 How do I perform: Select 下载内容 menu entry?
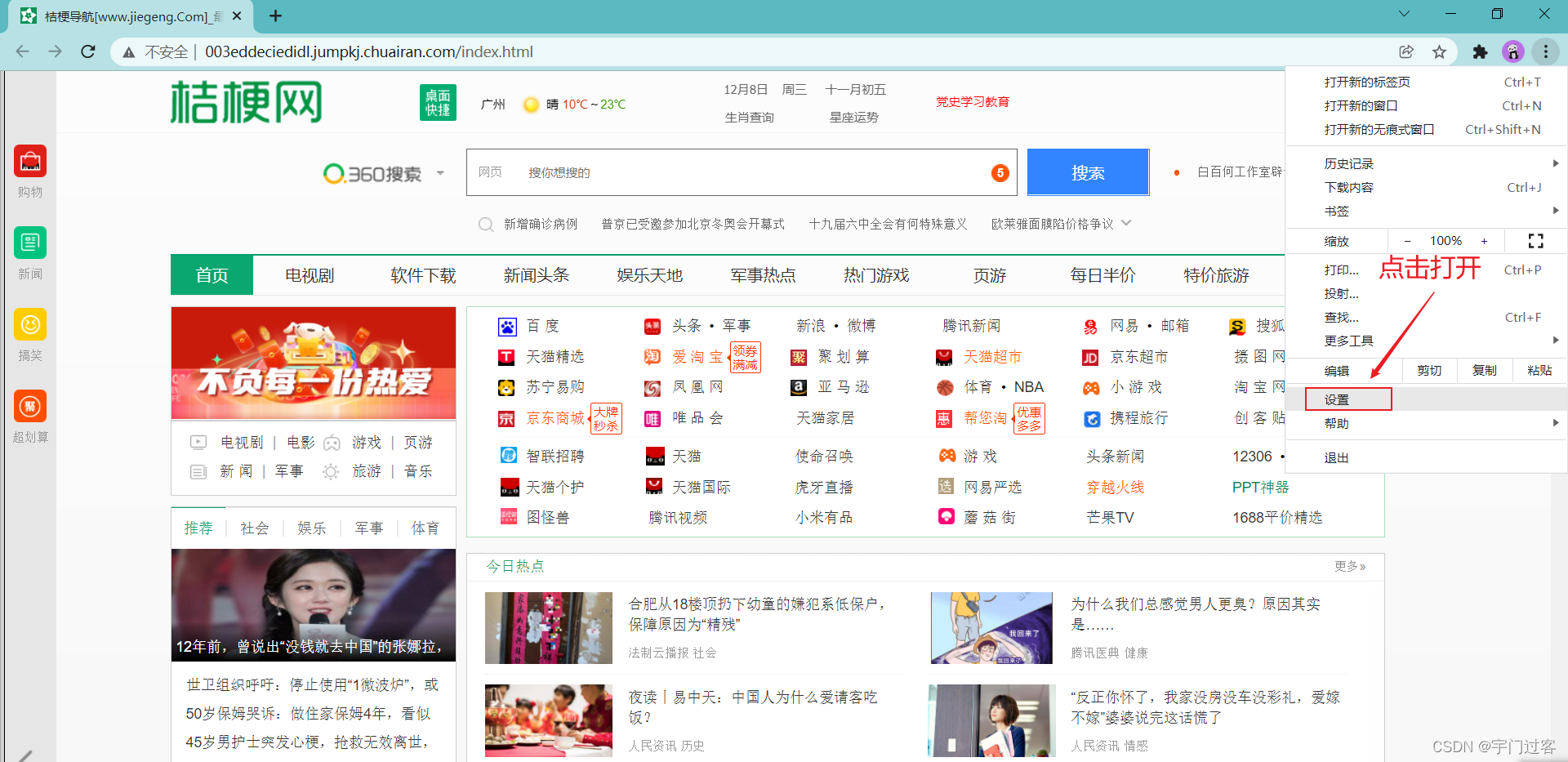pyautogui.click(x=1426, y=187)
